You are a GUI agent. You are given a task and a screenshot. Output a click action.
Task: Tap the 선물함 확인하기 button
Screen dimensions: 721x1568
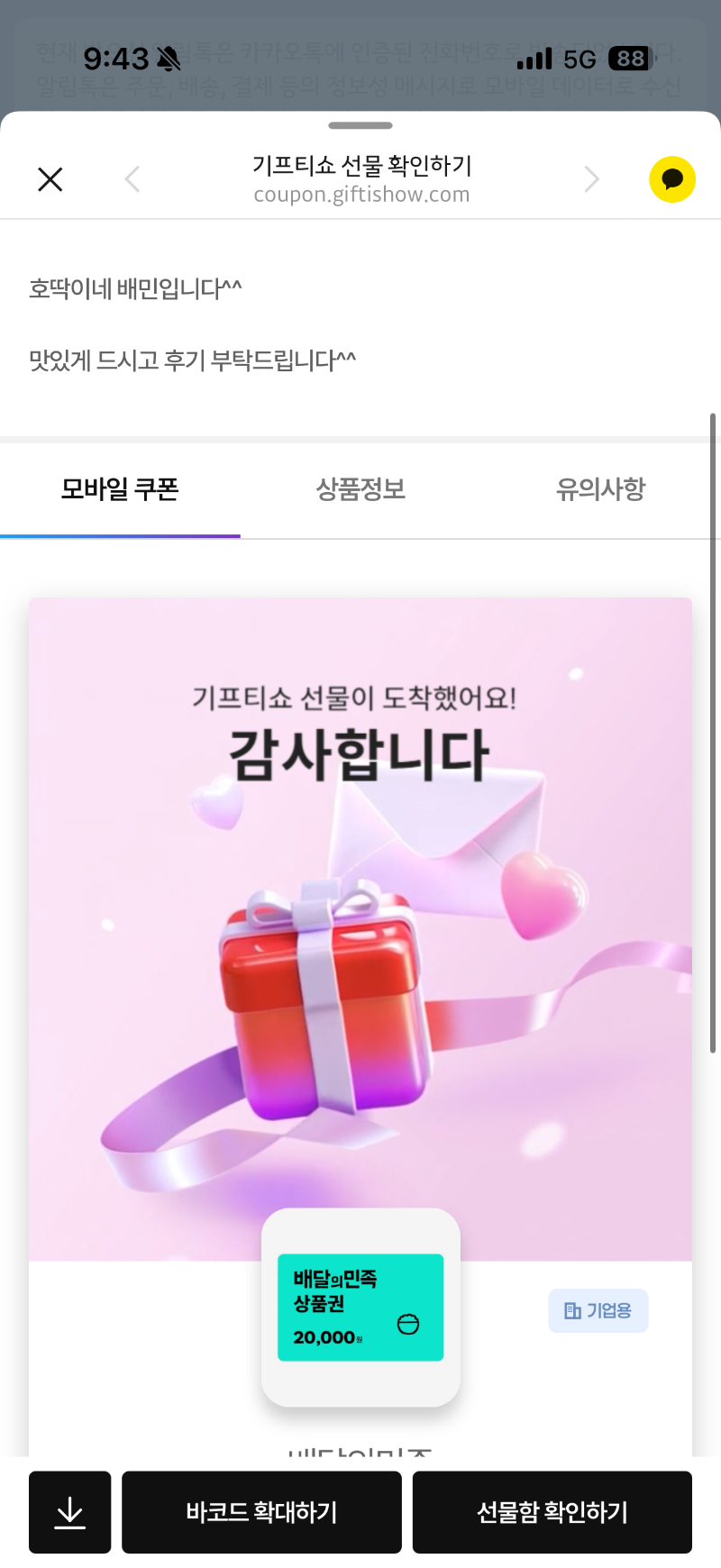coord(552,1512)
